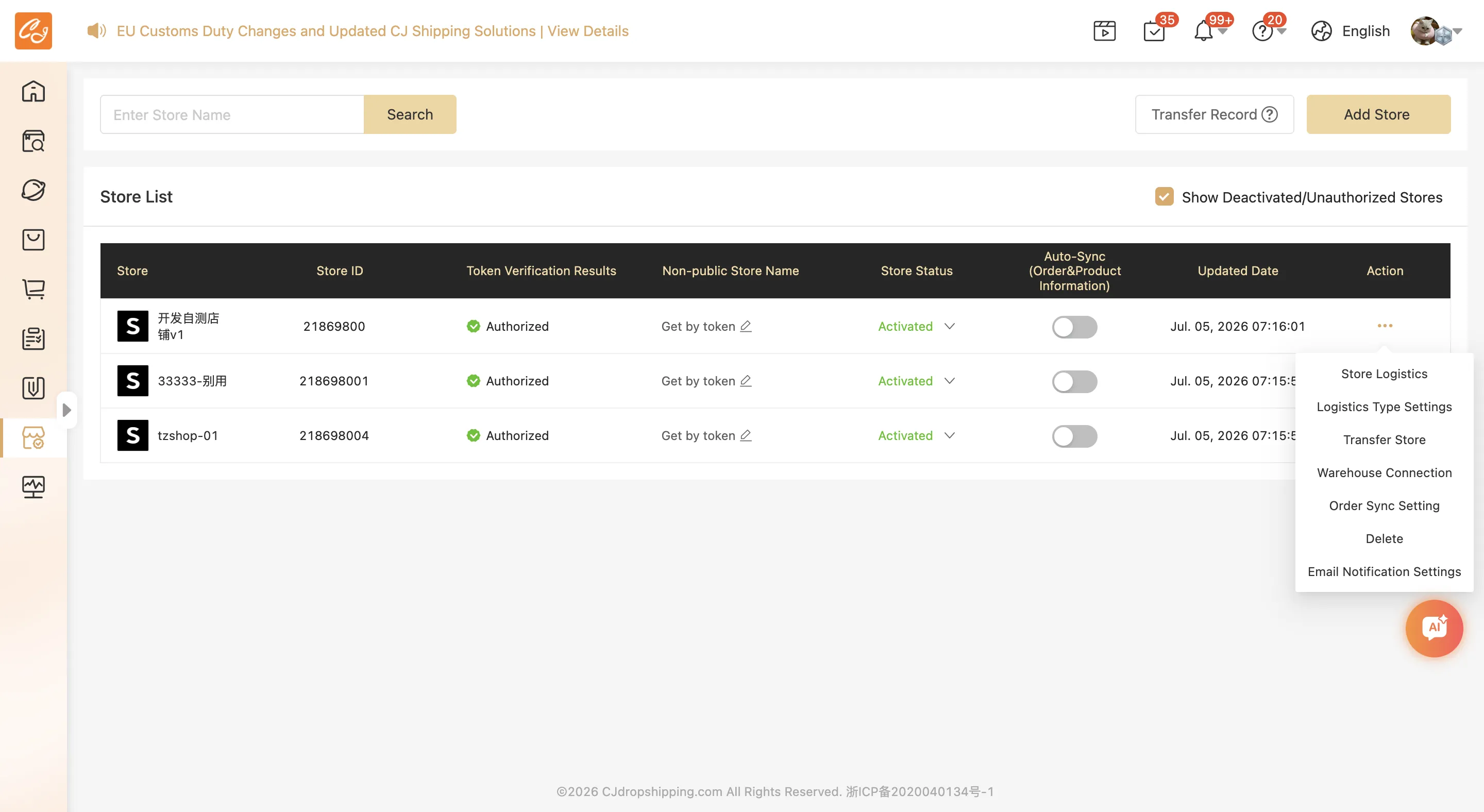Open the planet sidebar icon
This screenshot has width=1484, height=812.
tap(33, 190)
